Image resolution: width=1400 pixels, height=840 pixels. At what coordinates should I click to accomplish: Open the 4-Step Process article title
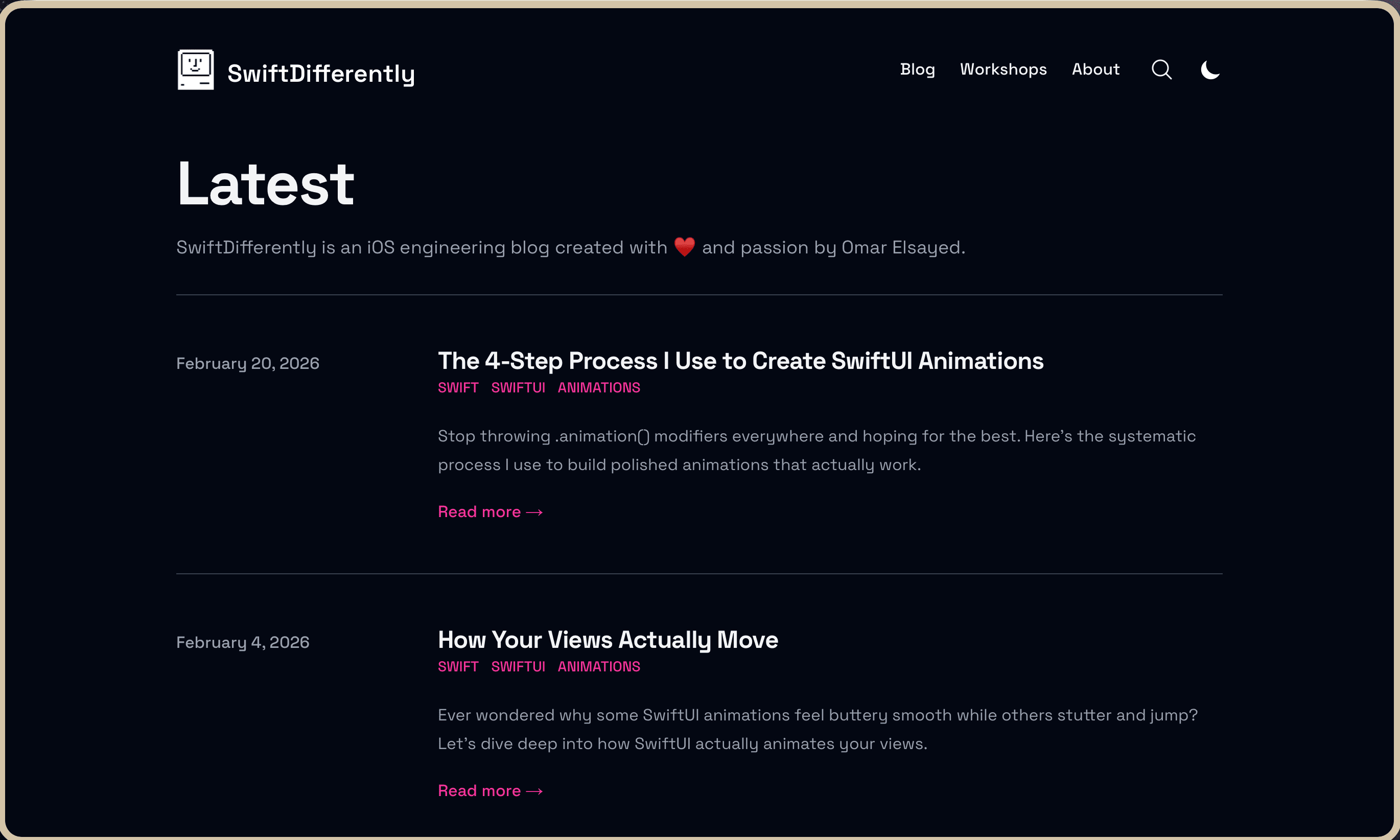[740, 361]
